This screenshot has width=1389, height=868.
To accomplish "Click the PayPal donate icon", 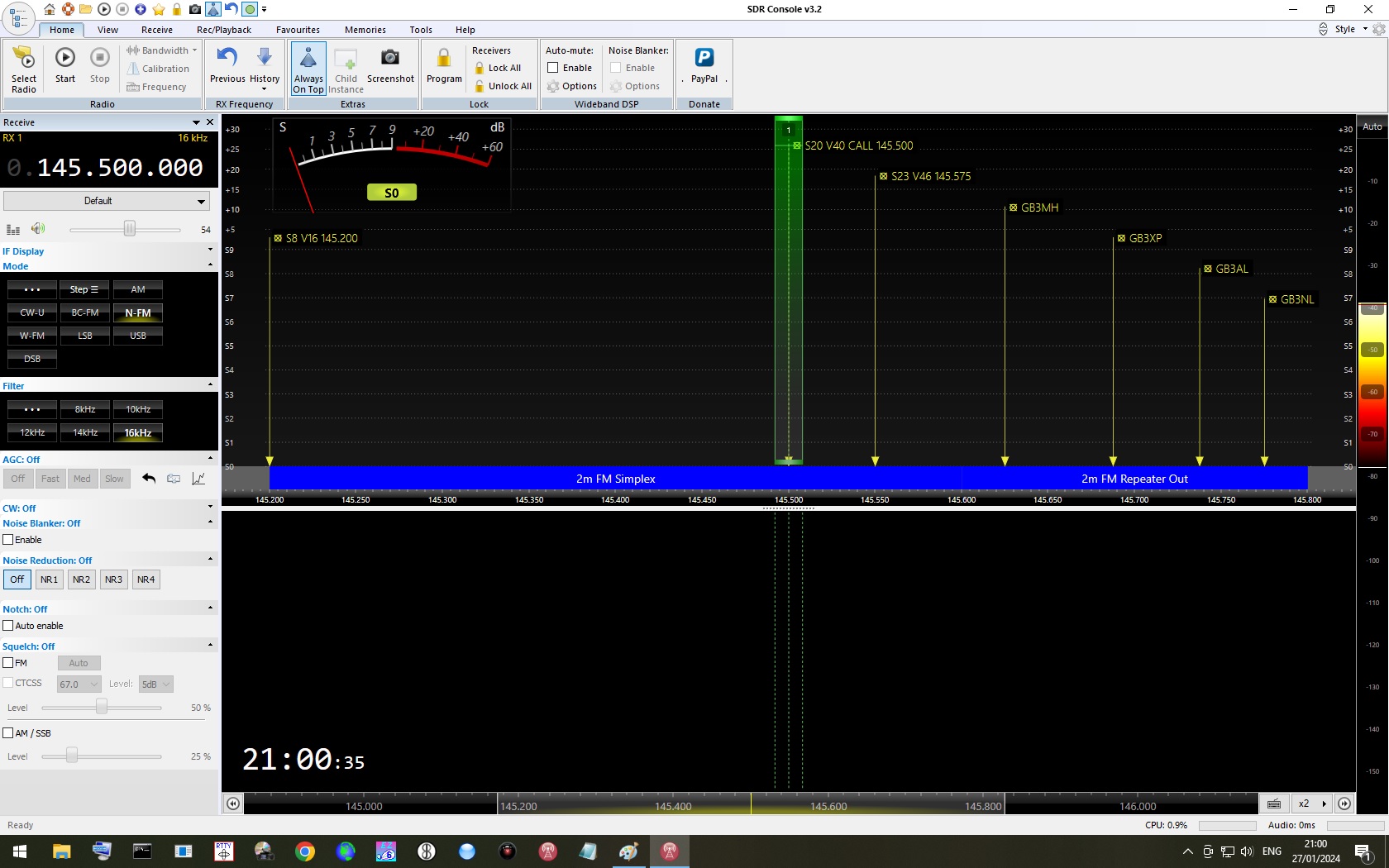I will coord(704,60).
